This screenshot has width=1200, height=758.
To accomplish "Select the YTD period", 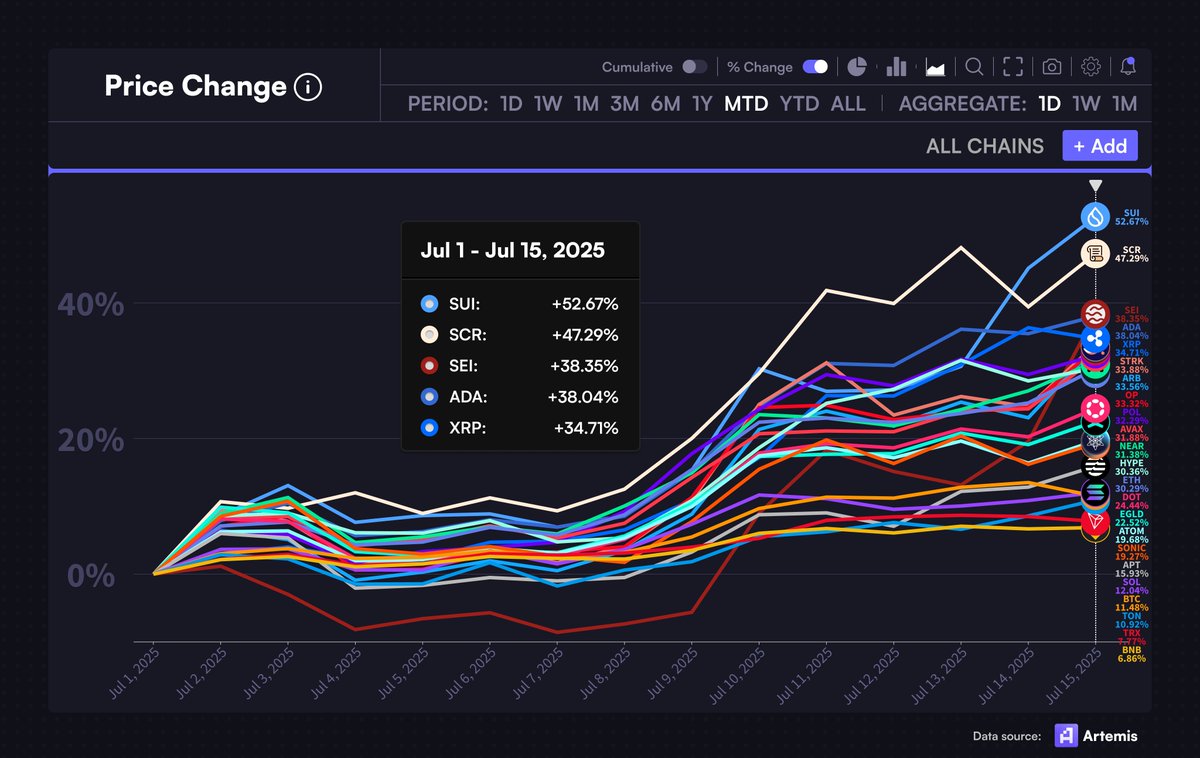I will (800, 103).
